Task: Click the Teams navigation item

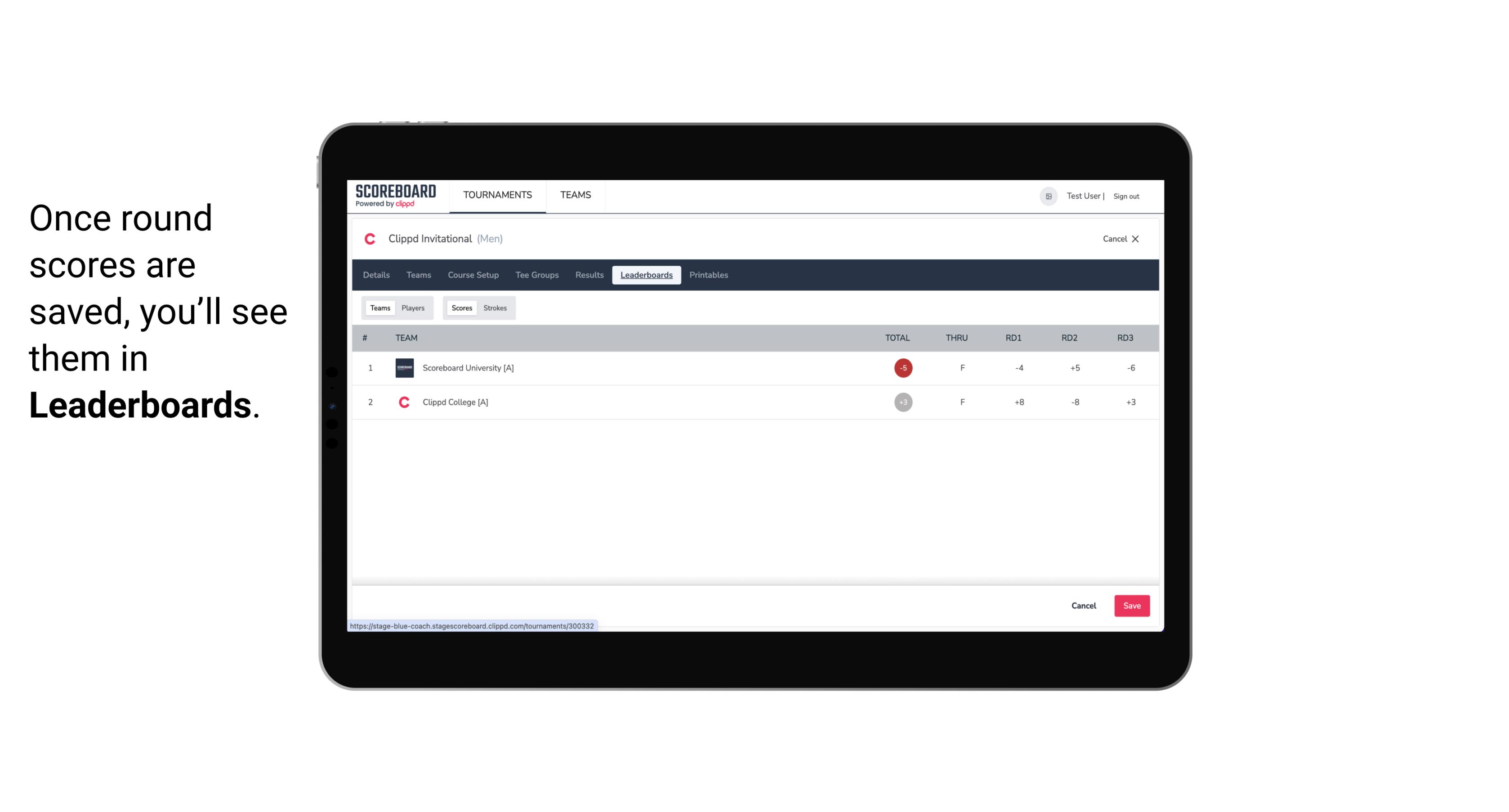Action: point(419,275)
